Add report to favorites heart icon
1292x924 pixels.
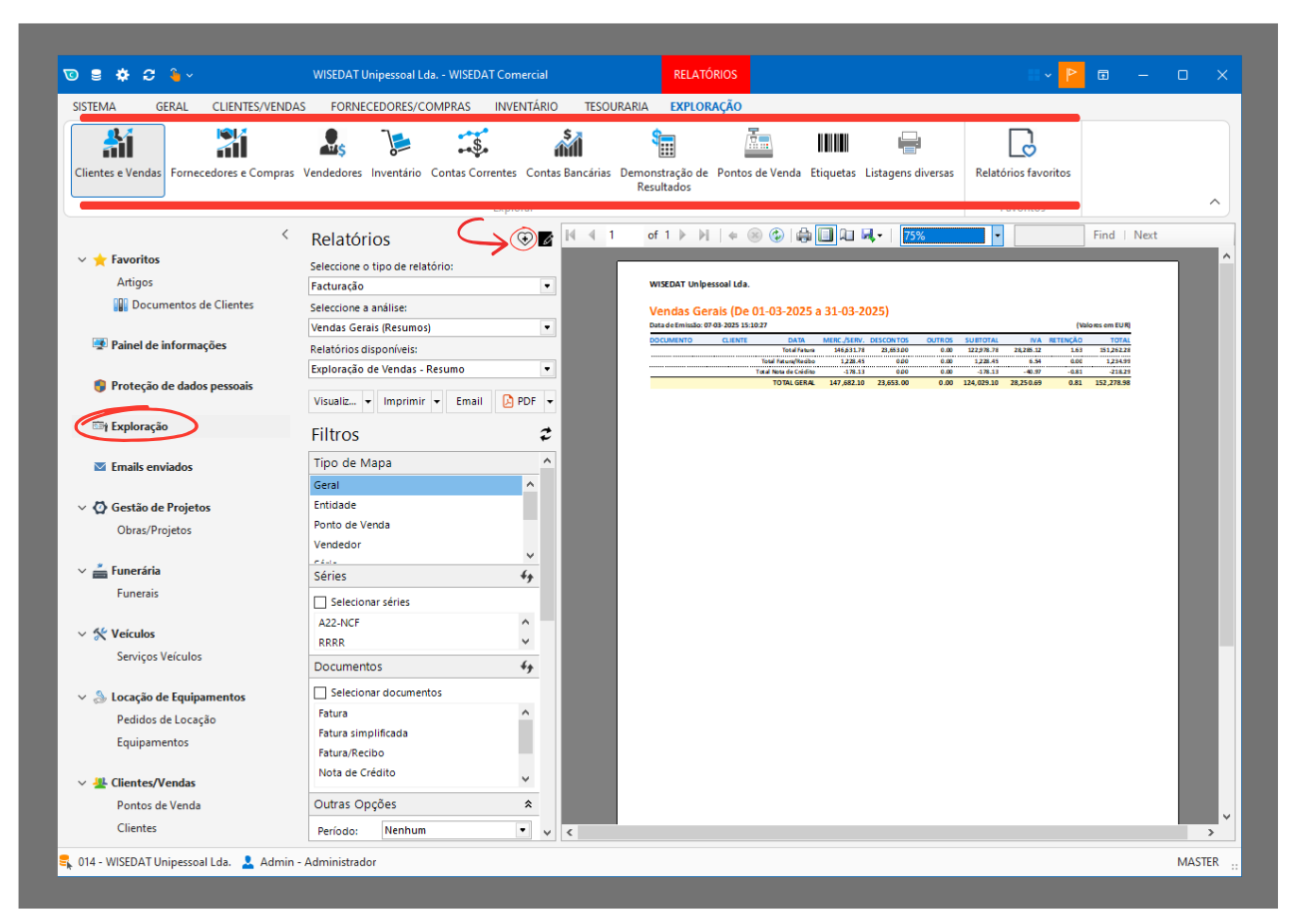524,239
